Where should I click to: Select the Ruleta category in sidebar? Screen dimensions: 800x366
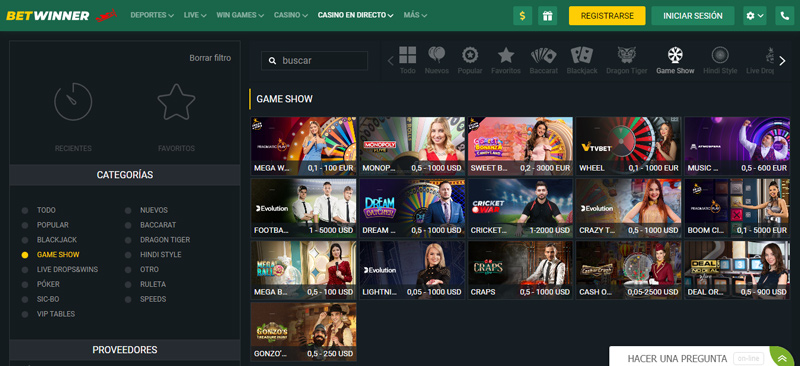click(153, 284)
